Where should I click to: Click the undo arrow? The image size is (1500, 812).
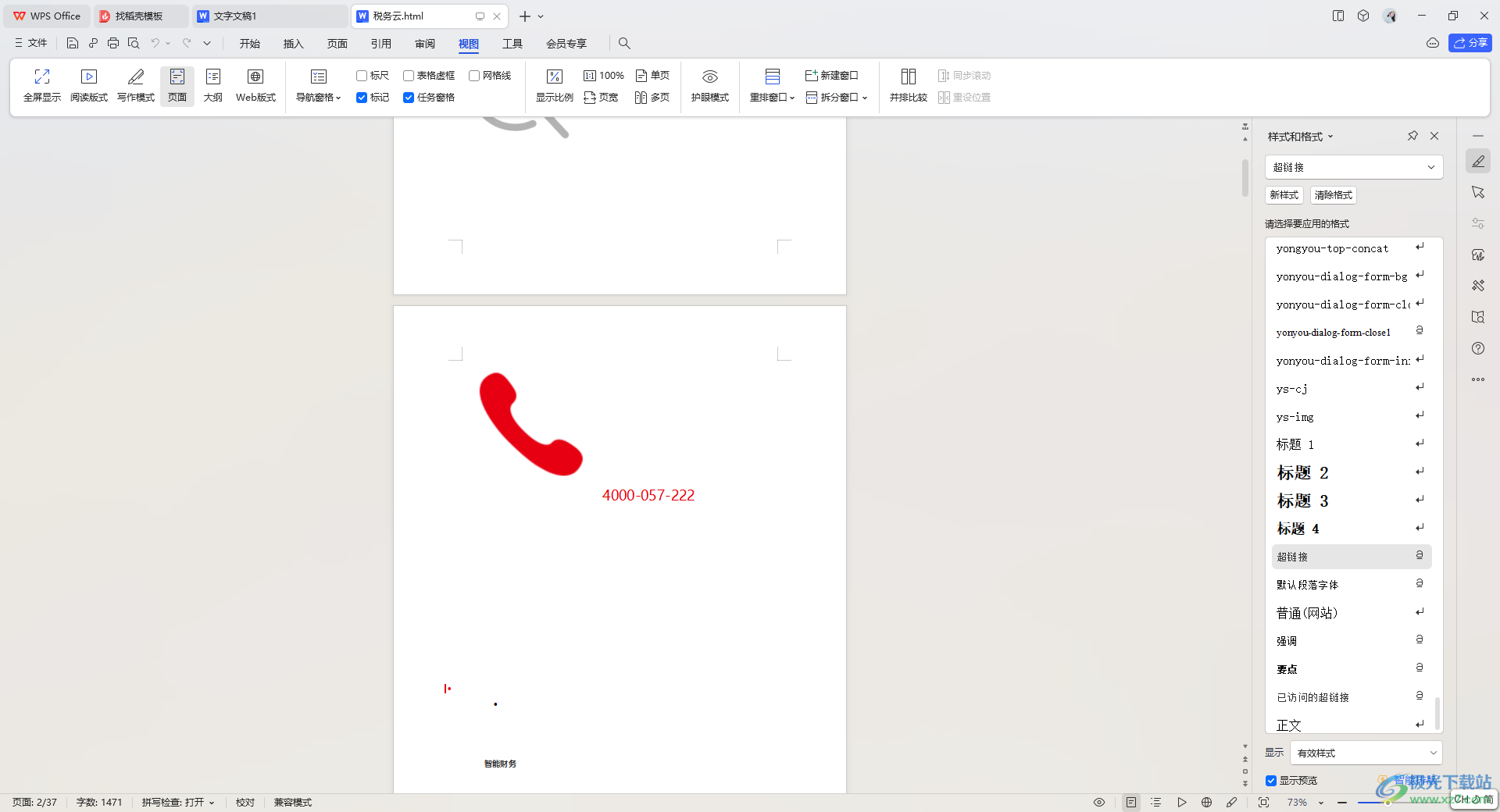pos(155,43)
